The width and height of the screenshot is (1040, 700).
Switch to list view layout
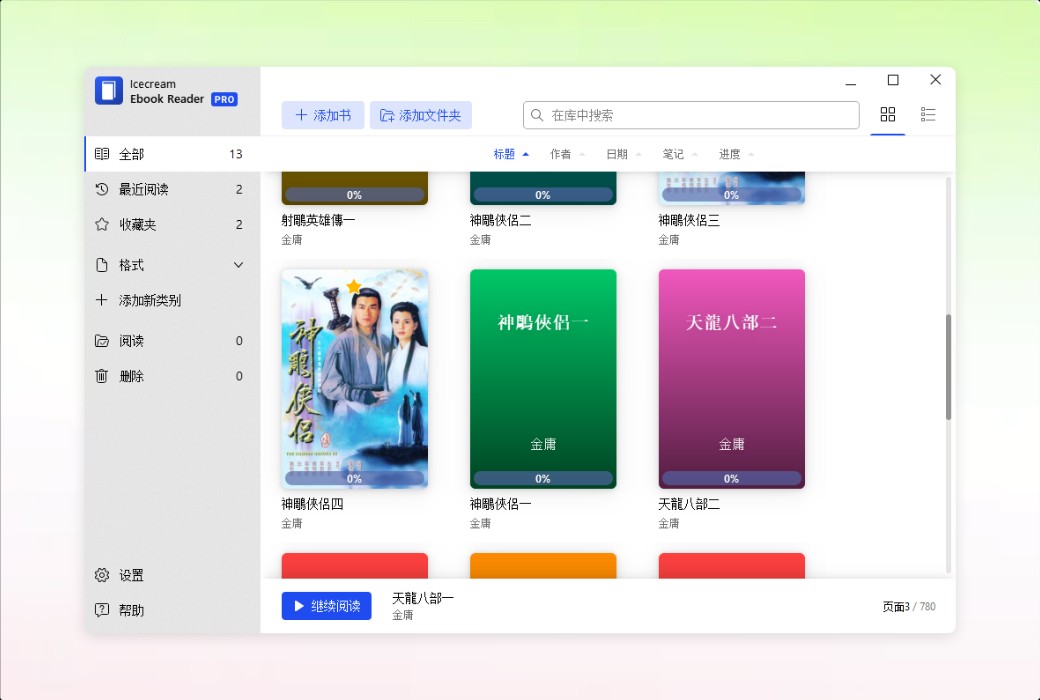pos(928,114)
